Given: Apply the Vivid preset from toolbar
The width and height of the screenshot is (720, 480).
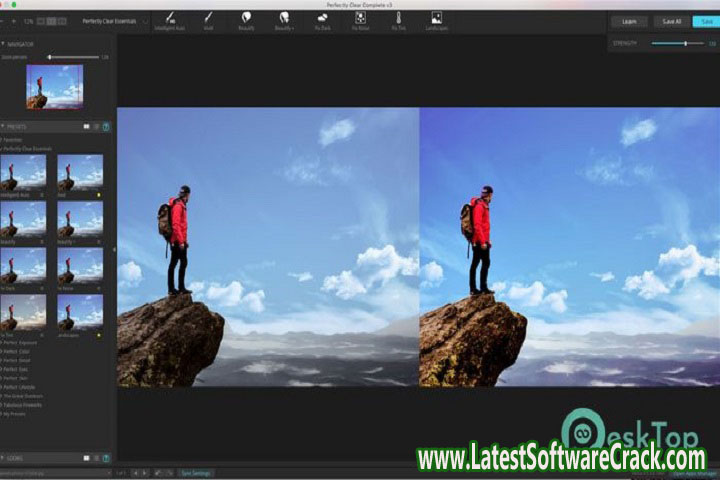Looking at the screenshot, I should pyautogui.click(x=208, y=17).
